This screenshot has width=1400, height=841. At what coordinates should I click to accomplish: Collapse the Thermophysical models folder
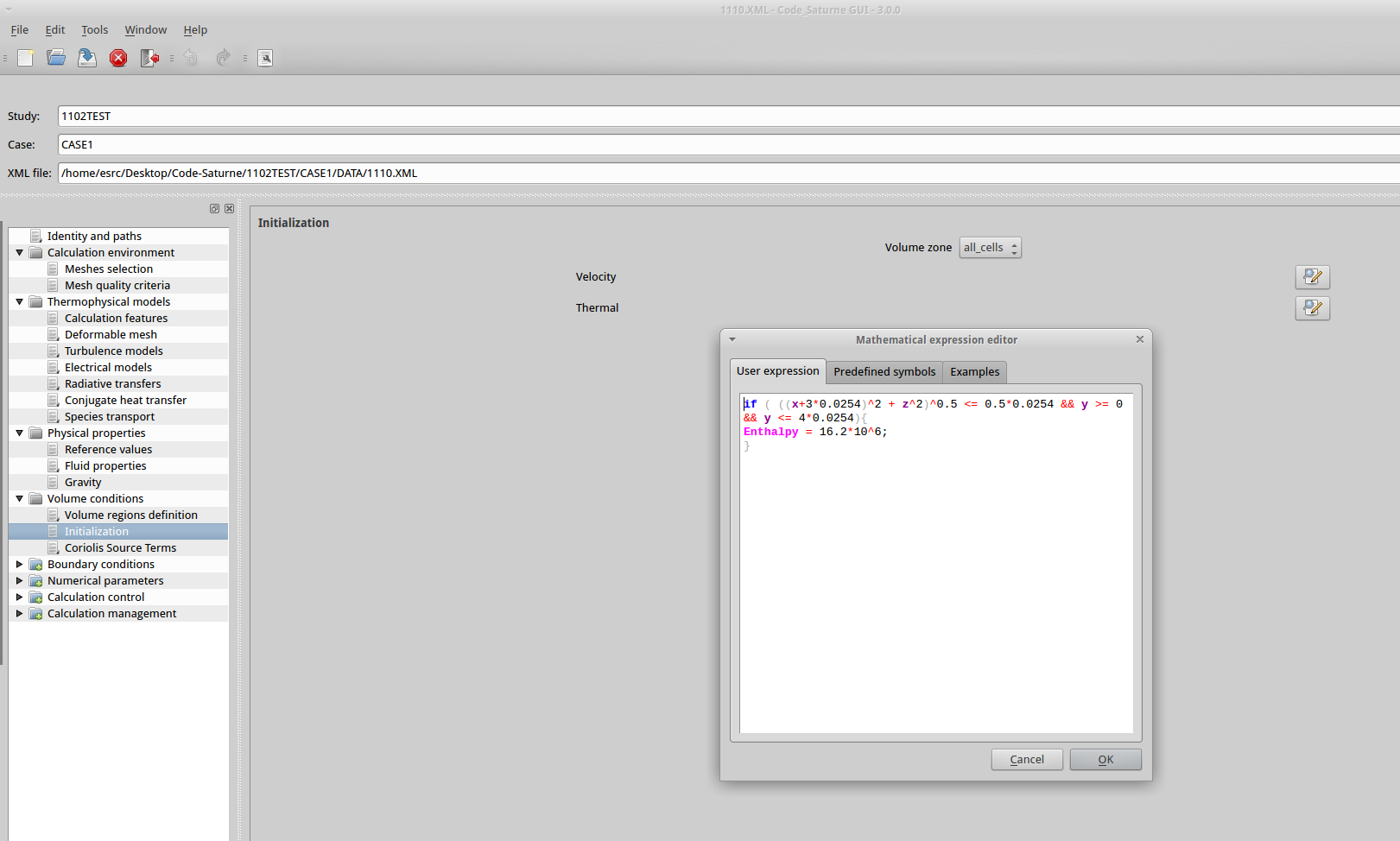tap(19, 301)
